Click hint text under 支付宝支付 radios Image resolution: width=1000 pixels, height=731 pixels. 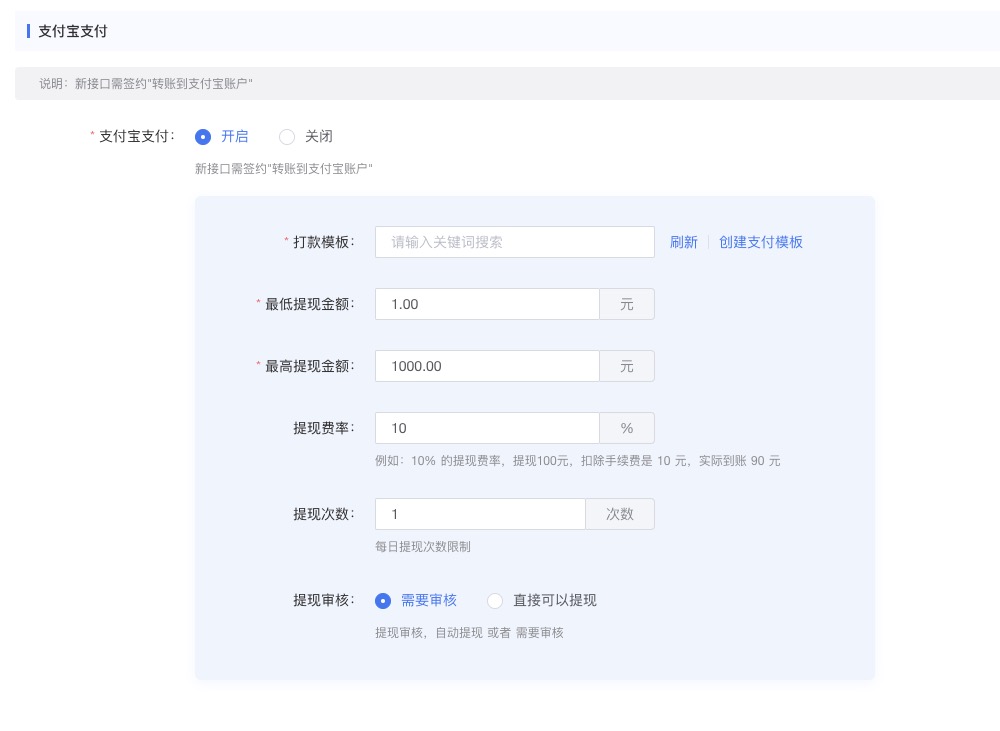284,168
